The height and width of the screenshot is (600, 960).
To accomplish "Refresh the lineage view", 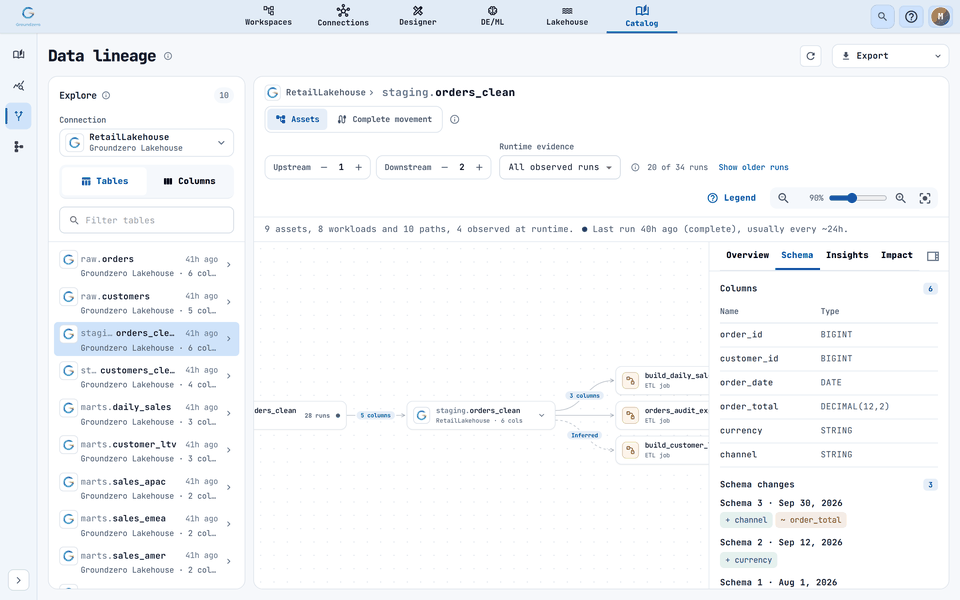I will [811, 56].
